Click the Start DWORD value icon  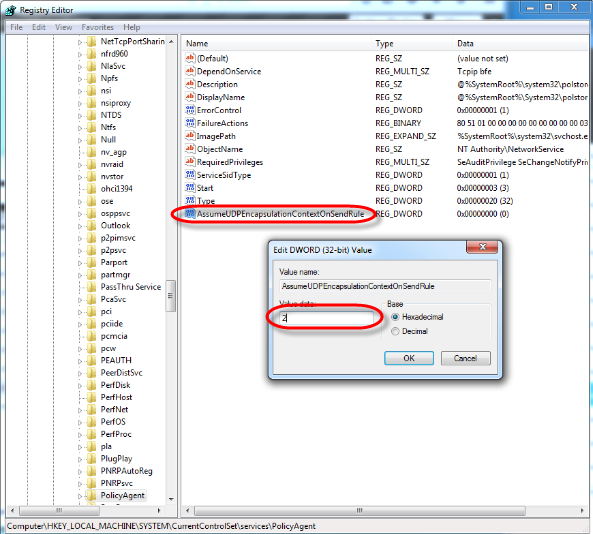coord(190,188)
